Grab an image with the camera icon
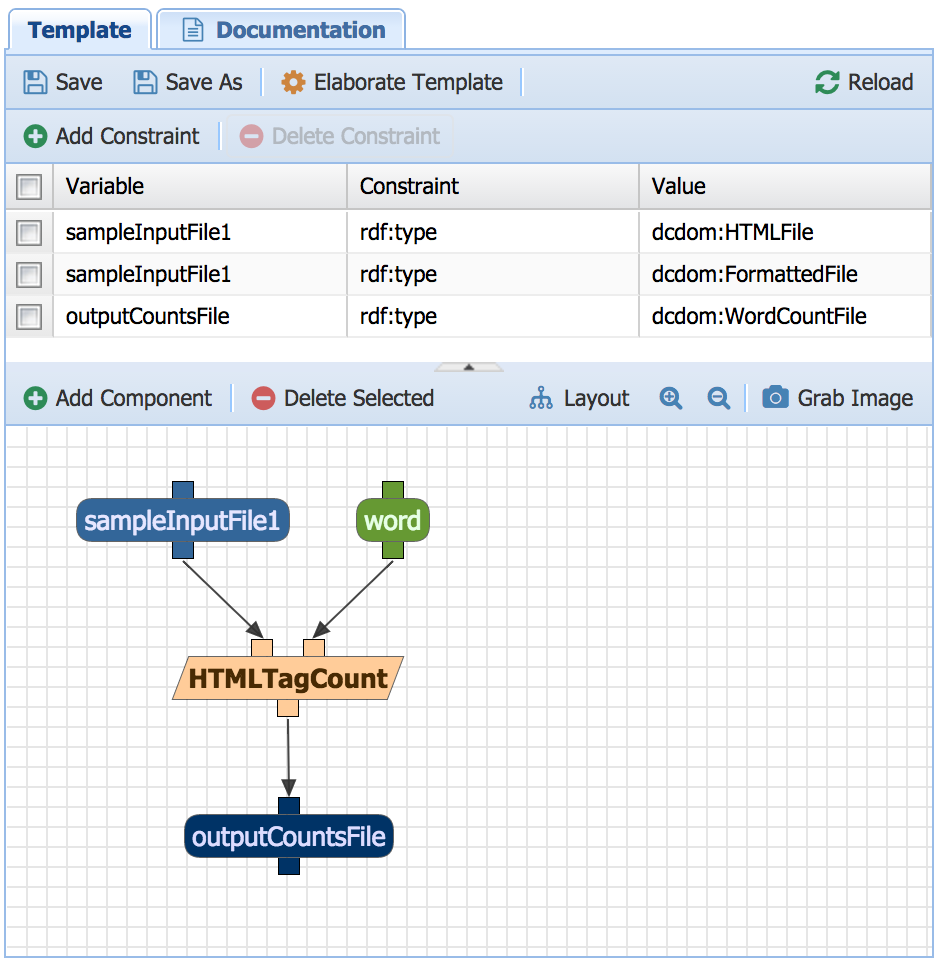Screen dimensions: 940x962 (x=775, y=398)
